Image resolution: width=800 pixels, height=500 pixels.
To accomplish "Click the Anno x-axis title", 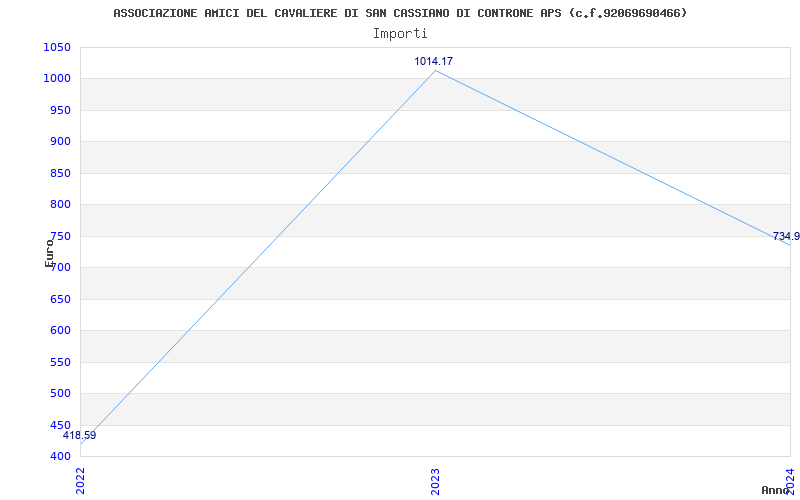I will pyautogui.click(x=776, y=490).
